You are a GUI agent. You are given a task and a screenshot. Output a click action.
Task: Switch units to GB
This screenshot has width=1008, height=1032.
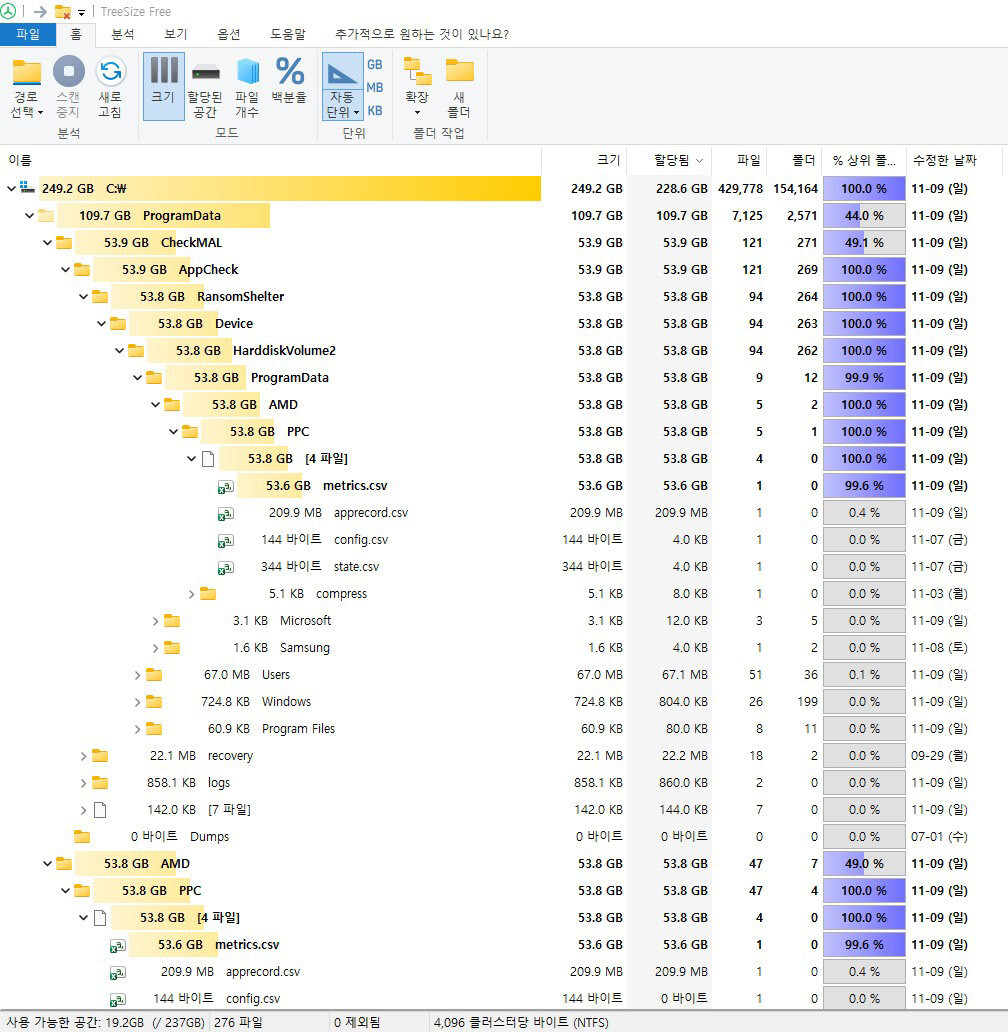[x=374, y=64]
